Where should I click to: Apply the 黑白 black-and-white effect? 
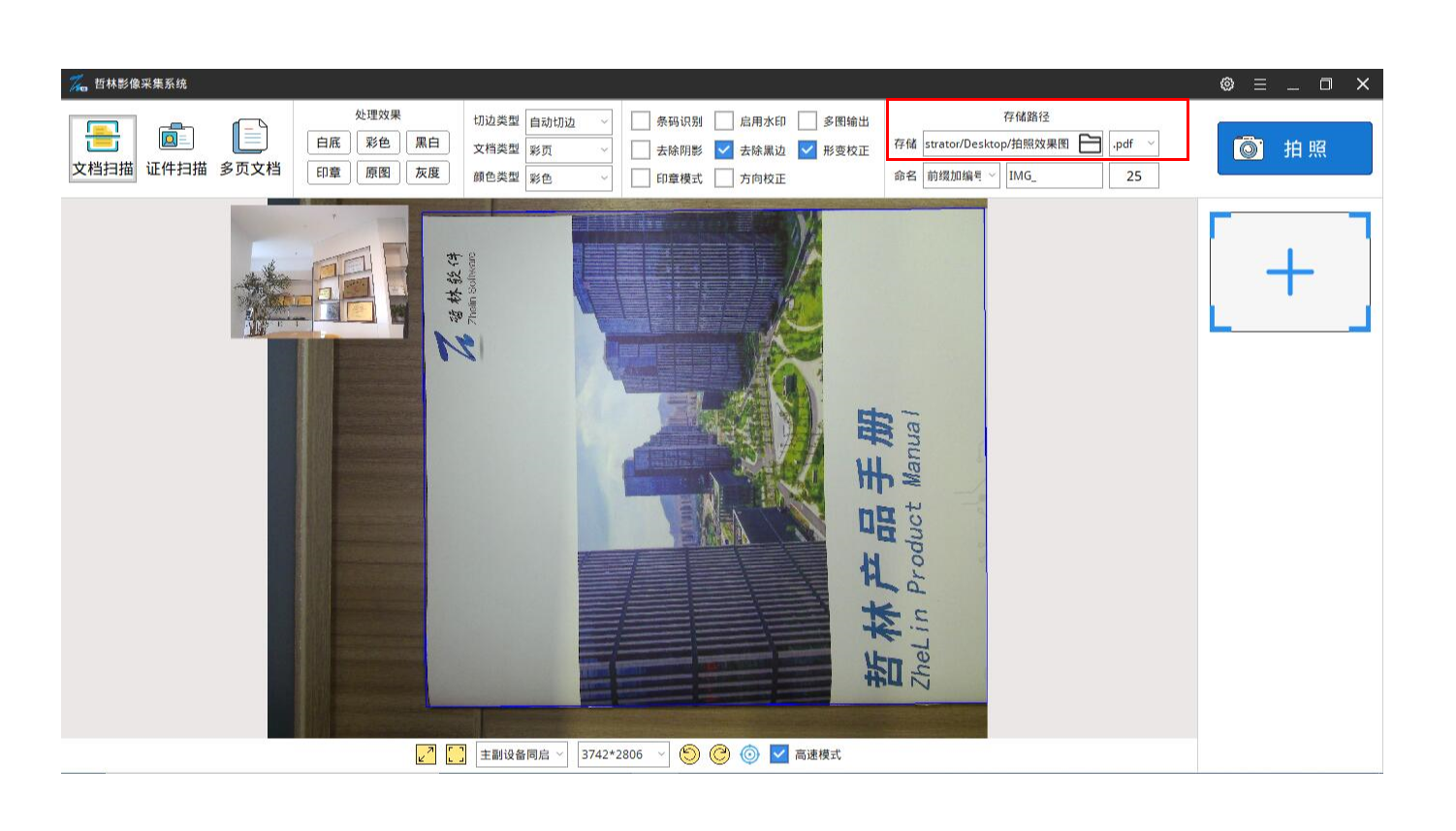point(427,143)
